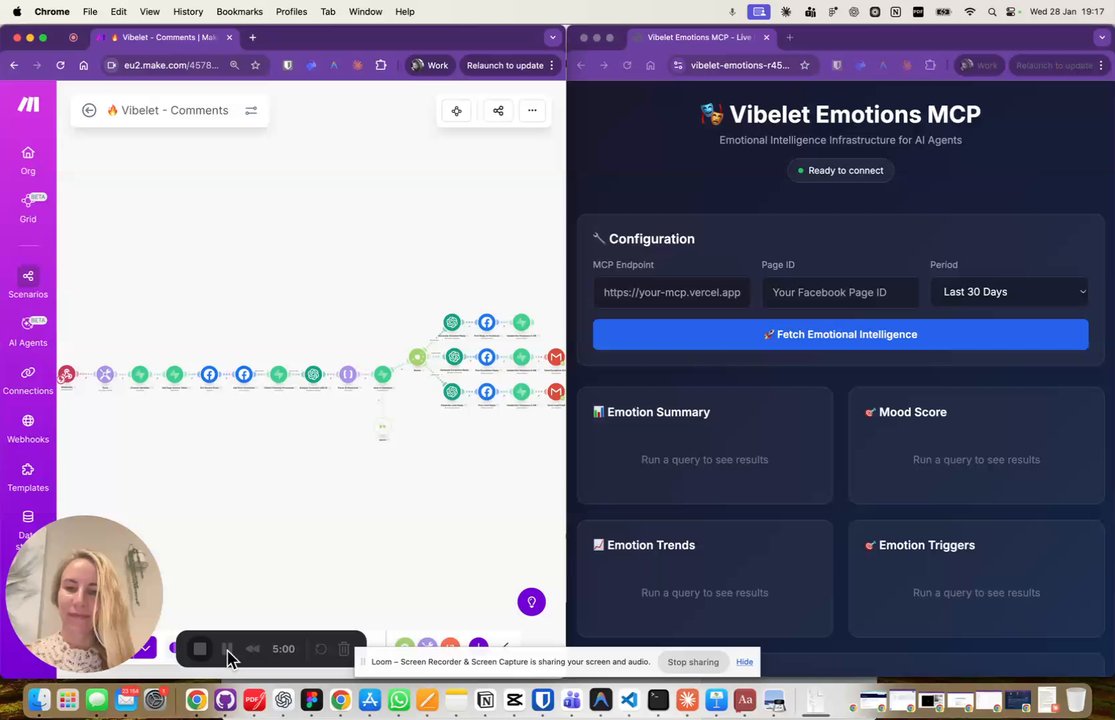1115x720 pixels.
Task: Switch to the Vibelet Emotions MCP tab
Action: 700,38
